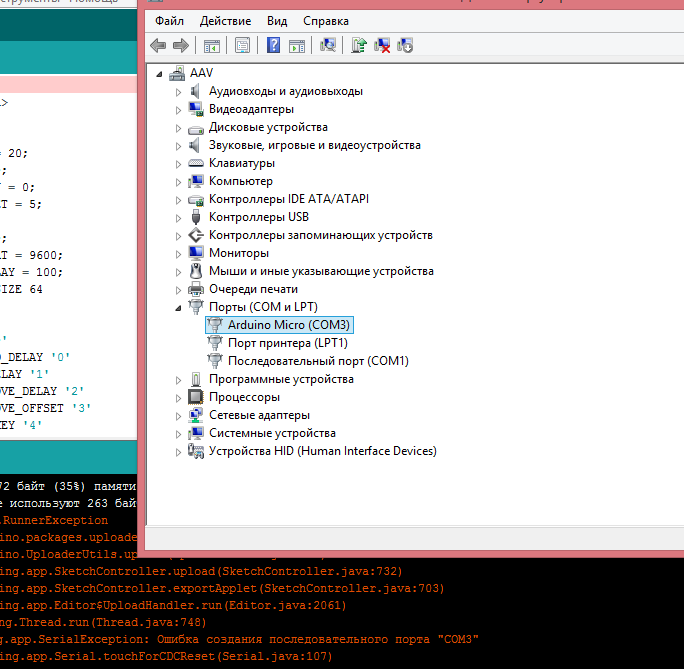Click the show/hide console tree icon

tap(211, 45)
